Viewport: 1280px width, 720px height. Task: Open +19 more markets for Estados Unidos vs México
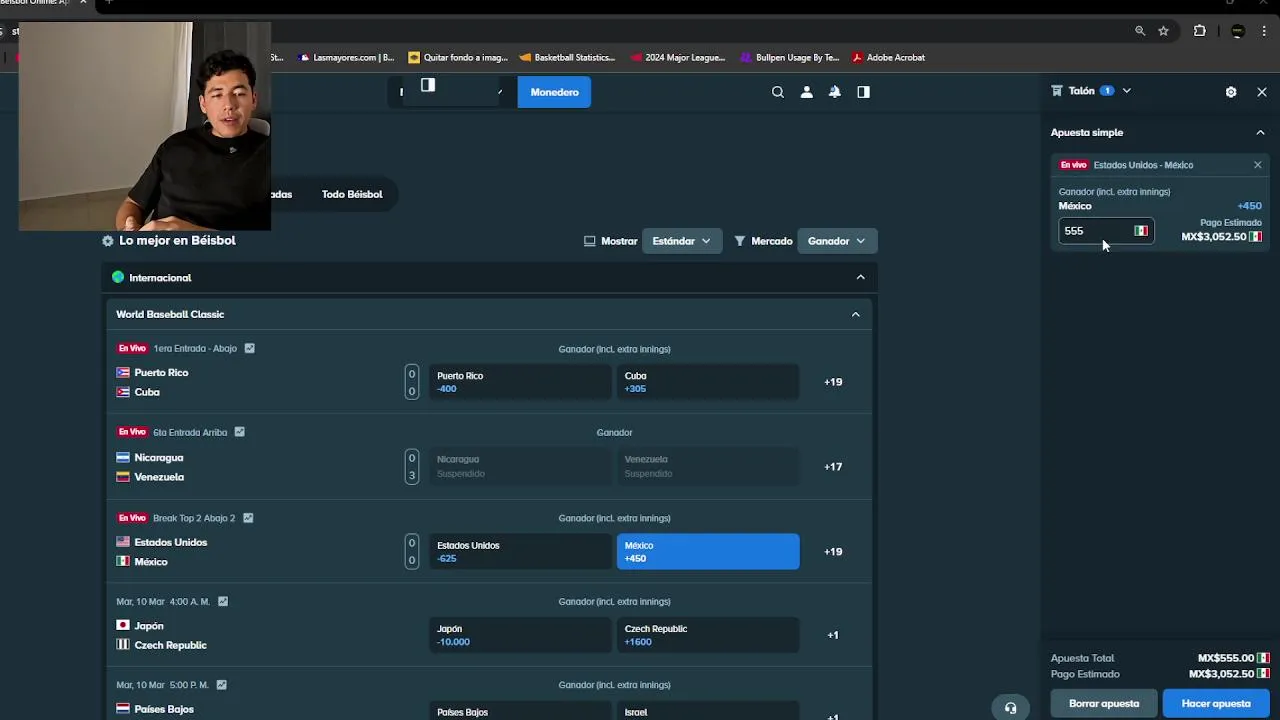tap(833, 552)
